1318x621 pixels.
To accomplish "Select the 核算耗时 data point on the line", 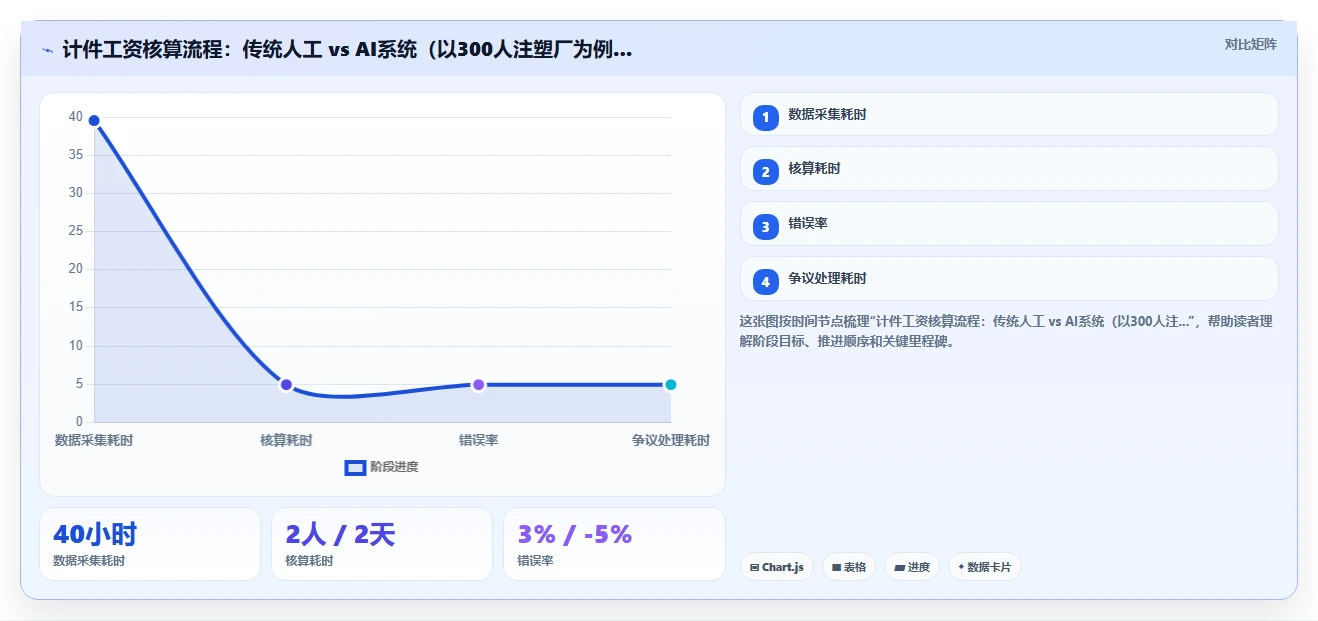I will click(x=286, y=385).
